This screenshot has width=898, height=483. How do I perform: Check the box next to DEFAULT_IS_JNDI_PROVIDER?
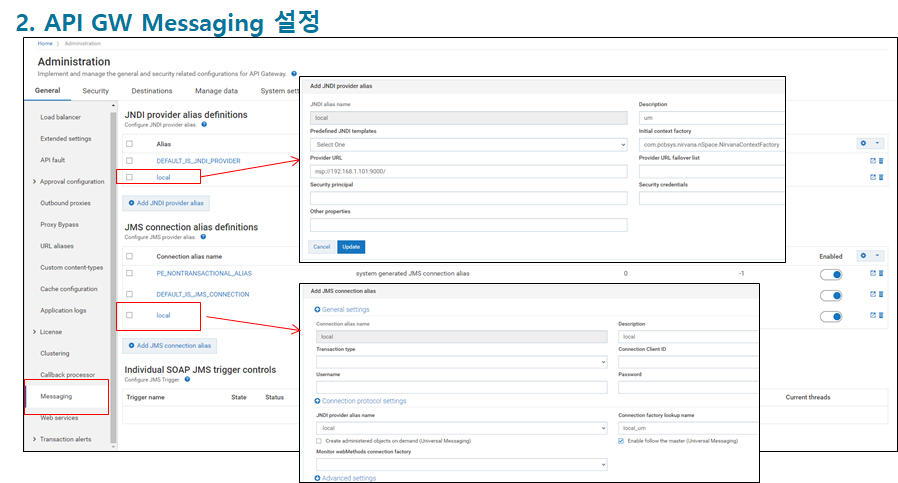(x=129, y=160)
